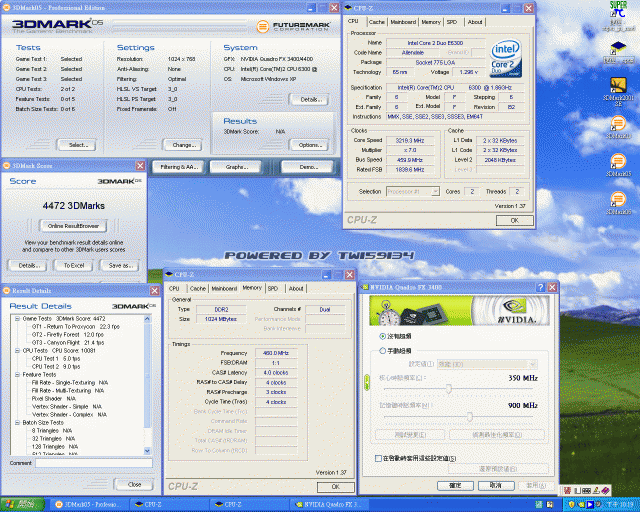Click the 900 MHz memory clock slider
The image size is (640, 512).
(x=470, y=416)
